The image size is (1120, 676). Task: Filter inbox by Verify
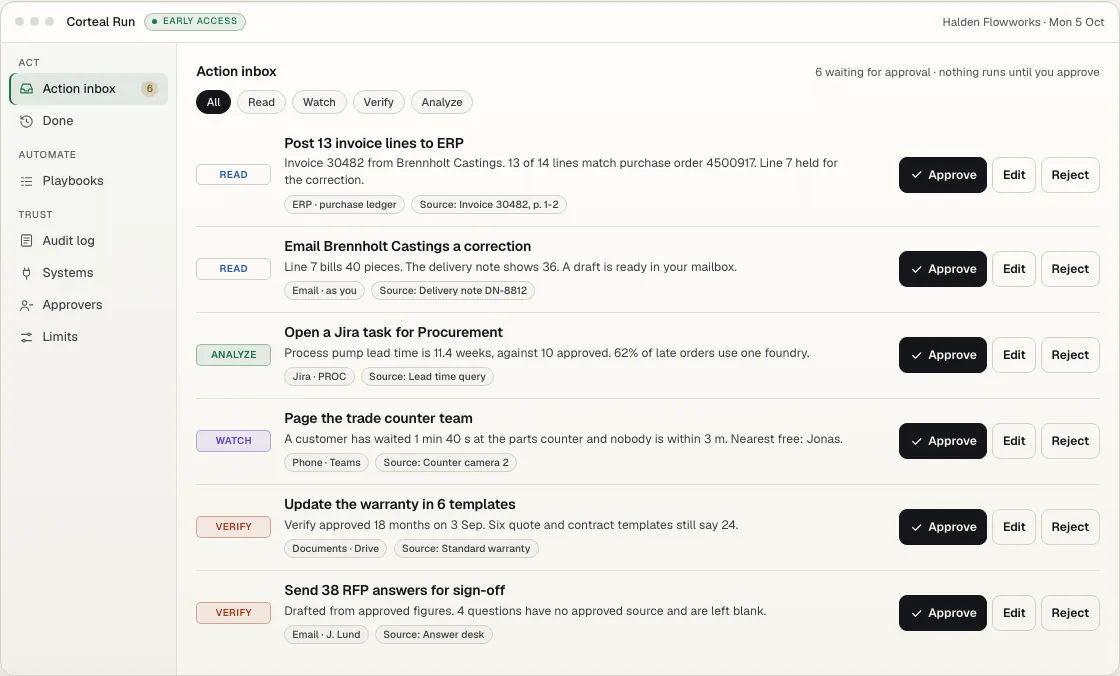click(379, 102)
